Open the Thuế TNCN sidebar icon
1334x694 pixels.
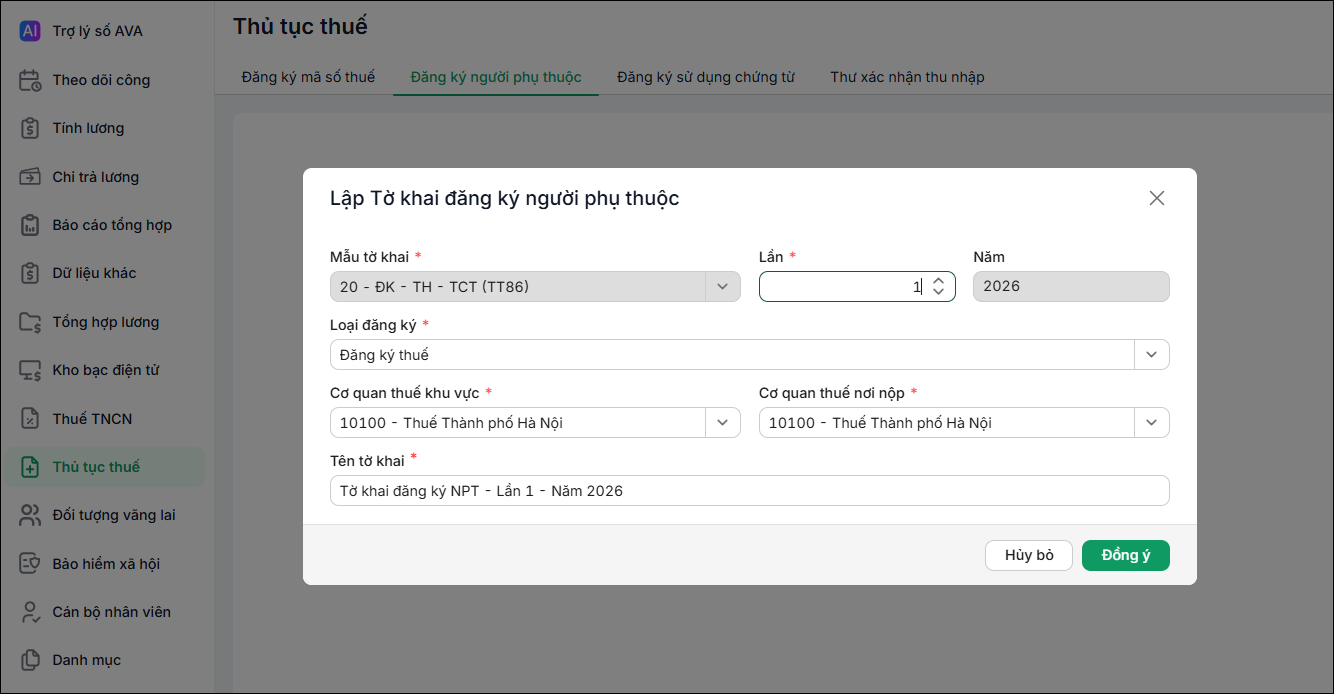(x=30, y=418)
